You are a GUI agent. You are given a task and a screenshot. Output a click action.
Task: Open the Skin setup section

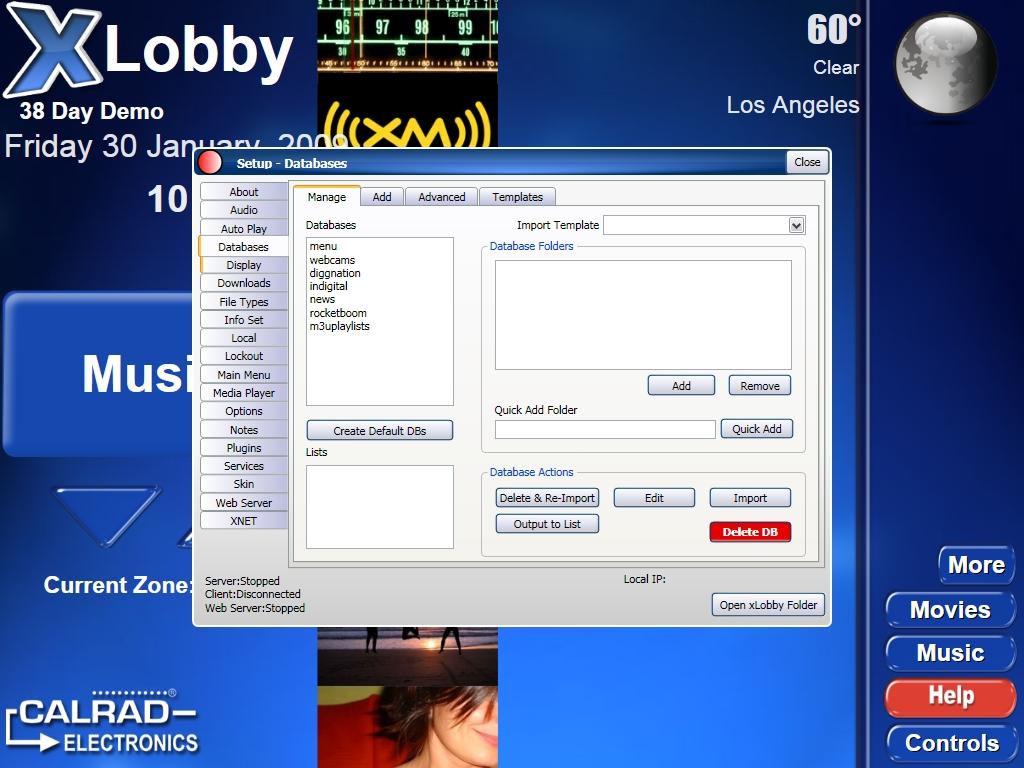point(244,484)
